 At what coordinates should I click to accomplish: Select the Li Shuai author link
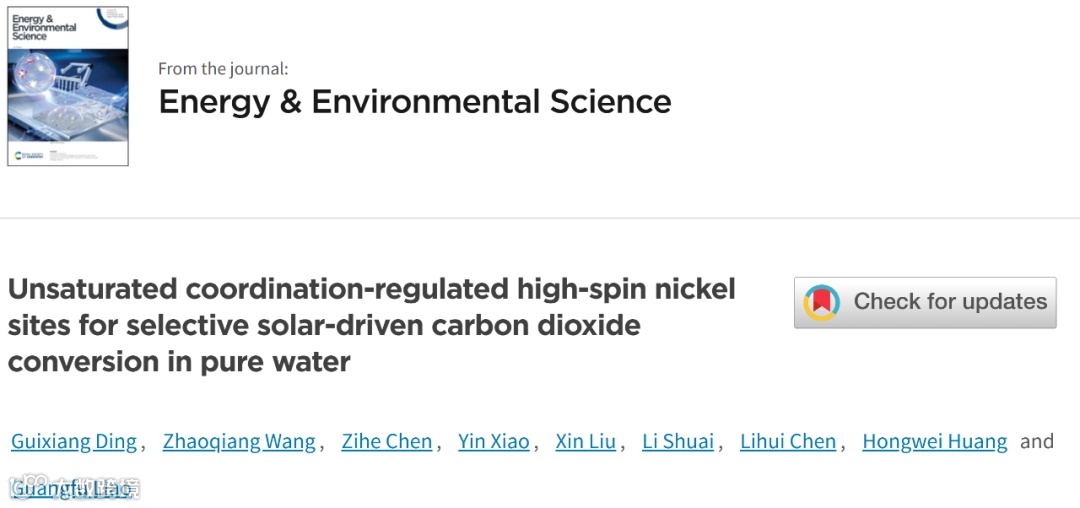coord(678,441)
